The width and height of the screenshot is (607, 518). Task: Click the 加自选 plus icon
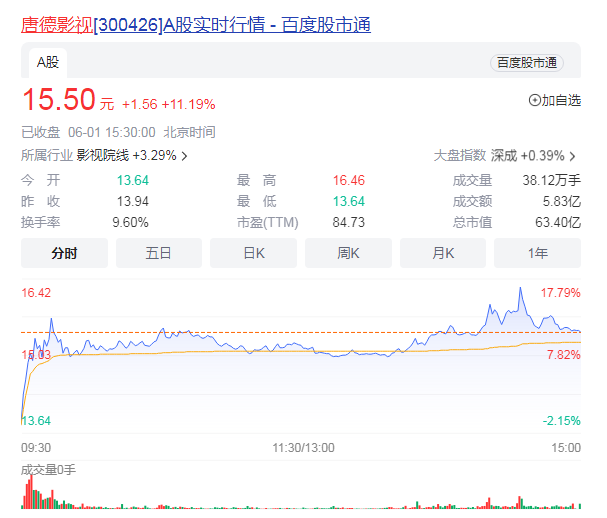click(x=534, y=100)
